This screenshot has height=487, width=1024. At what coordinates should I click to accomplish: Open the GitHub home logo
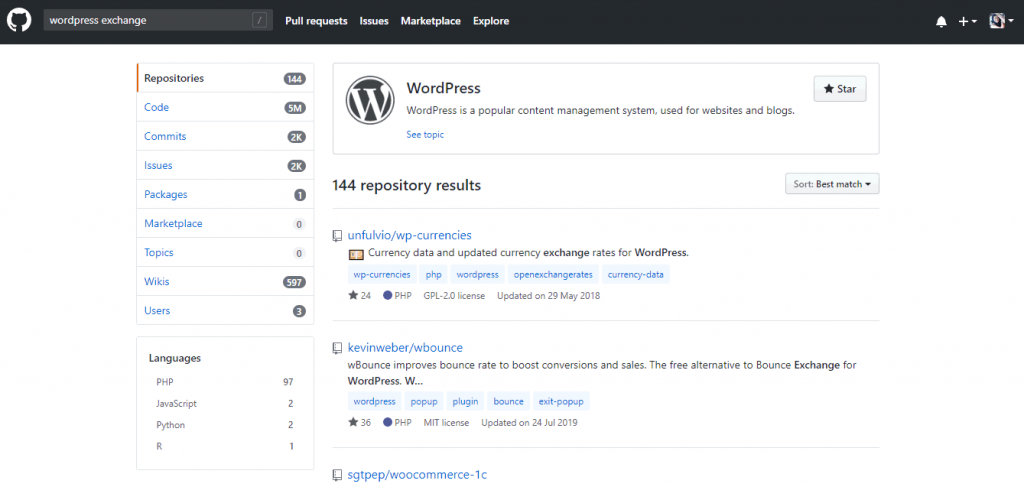(x=19, y=21)
